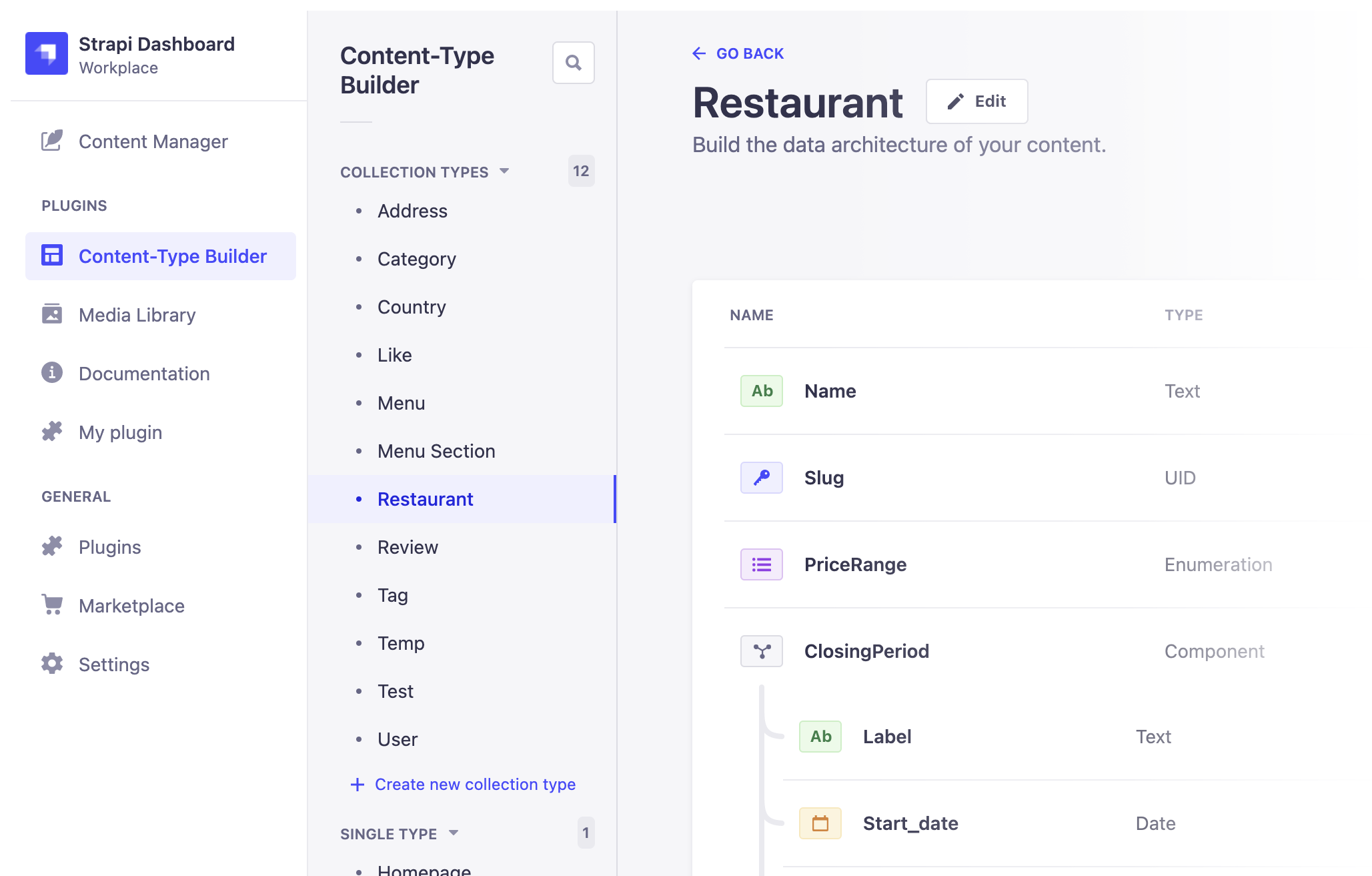Click the Marketplace cart icon
The height and width of the screenshot is (876, 1372).
point(52,605)
